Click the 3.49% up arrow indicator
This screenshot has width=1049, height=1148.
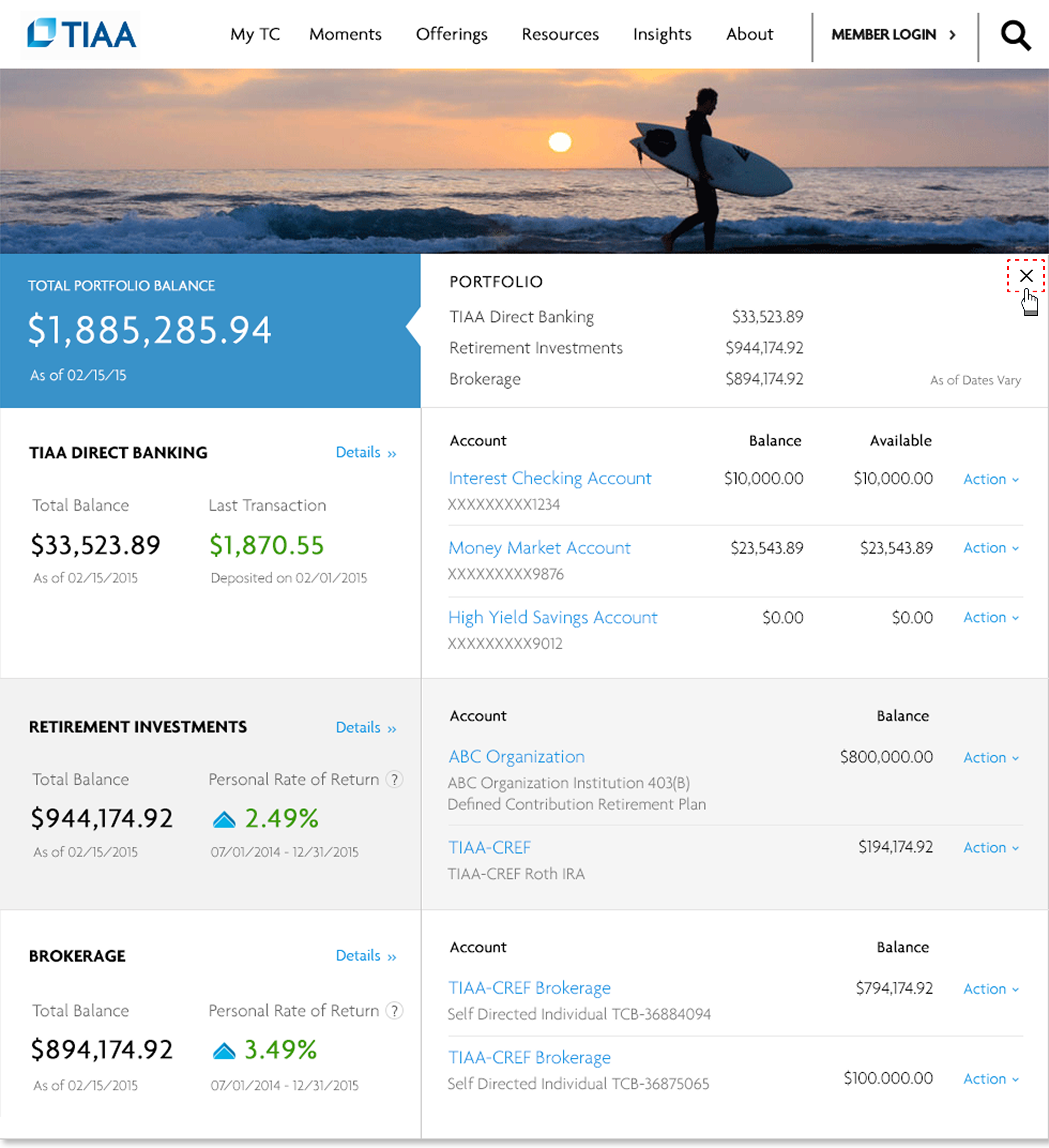(x=224, y=1051)
